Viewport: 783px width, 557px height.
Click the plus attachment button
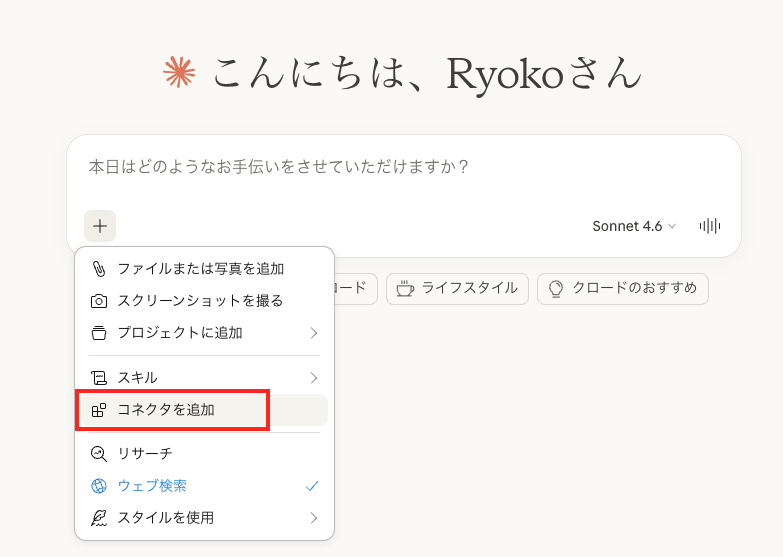pyautogui.click(x=100, y=226)
